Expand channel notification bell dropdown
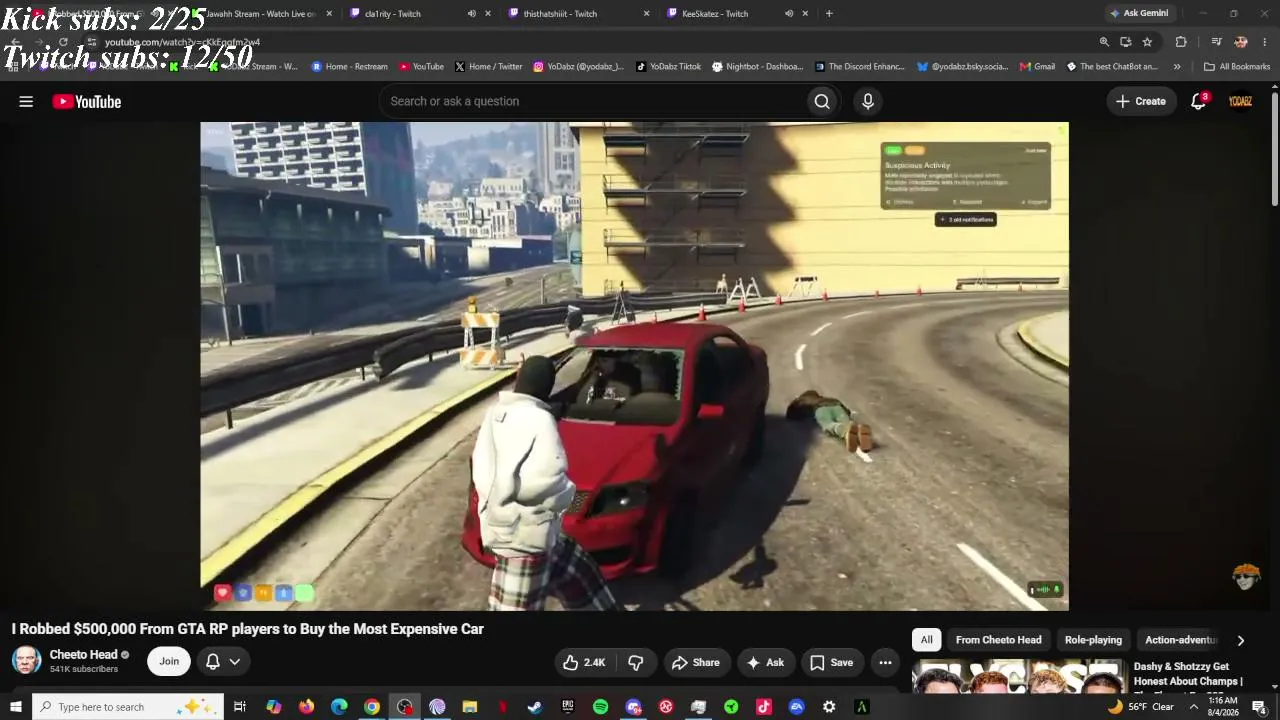Viewport: 1280px width, 720px height. tap(223, 661)
